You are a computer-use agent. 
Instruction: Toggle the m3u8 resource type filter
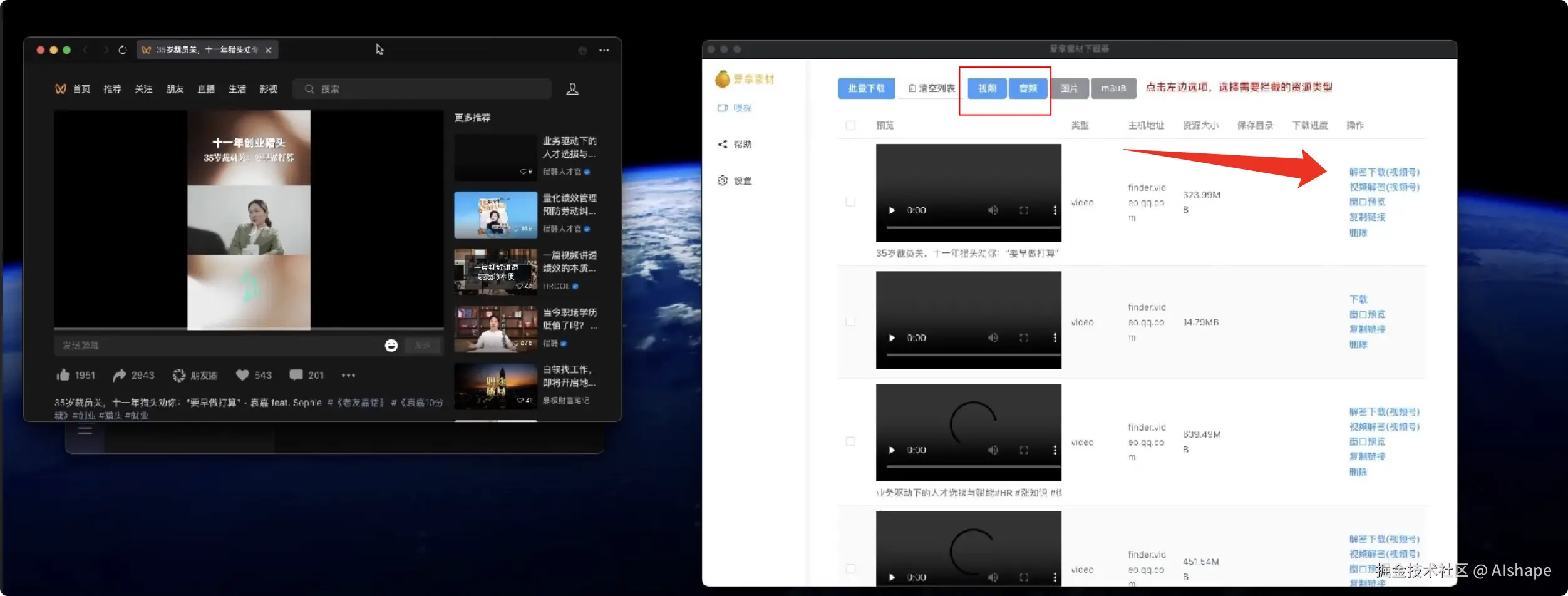tap(1113, 88)
